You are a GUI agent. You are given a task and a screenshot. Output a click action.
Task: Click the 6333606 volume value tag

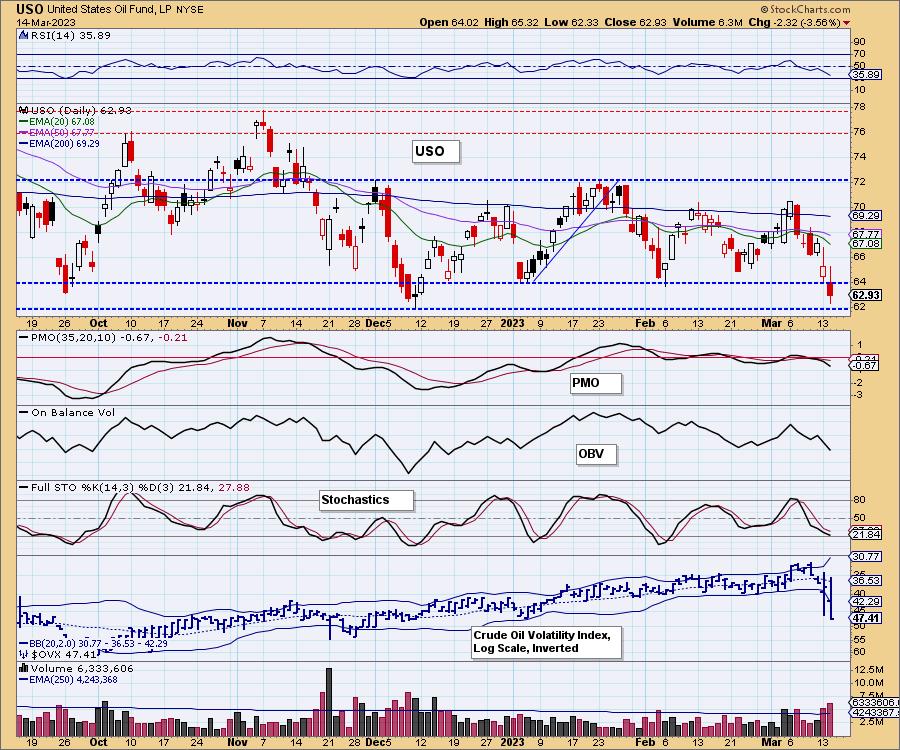874,702
